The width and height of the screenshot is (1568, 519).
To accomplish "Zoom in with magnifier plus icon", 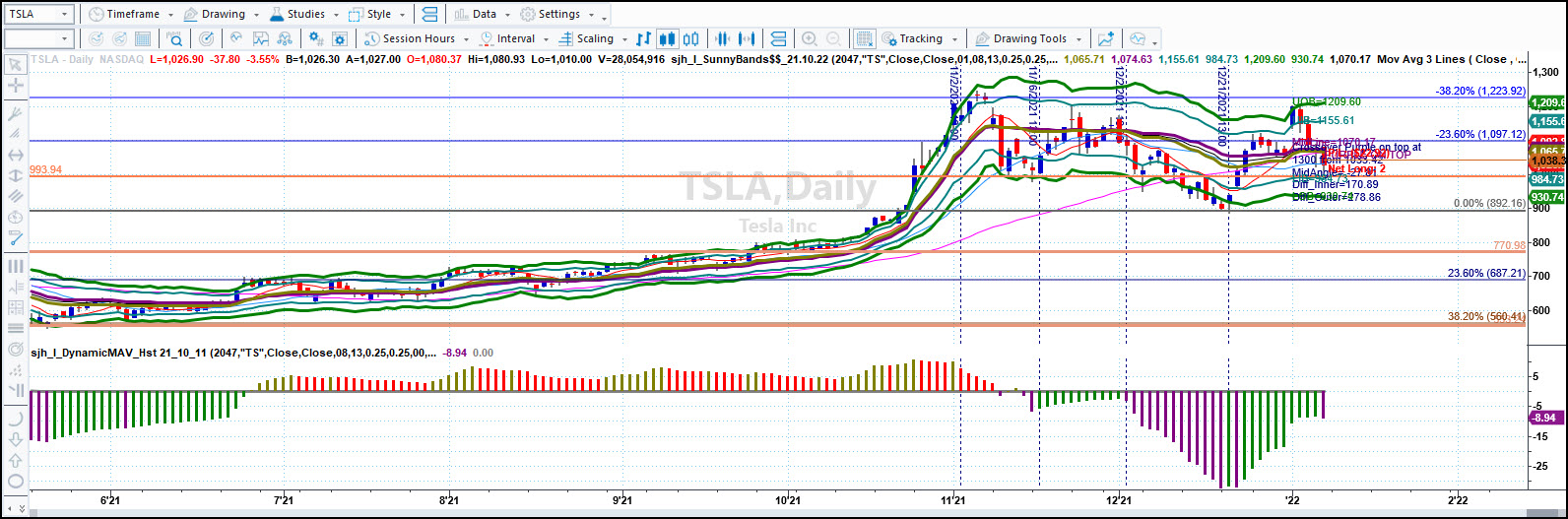I will point(809,38).
